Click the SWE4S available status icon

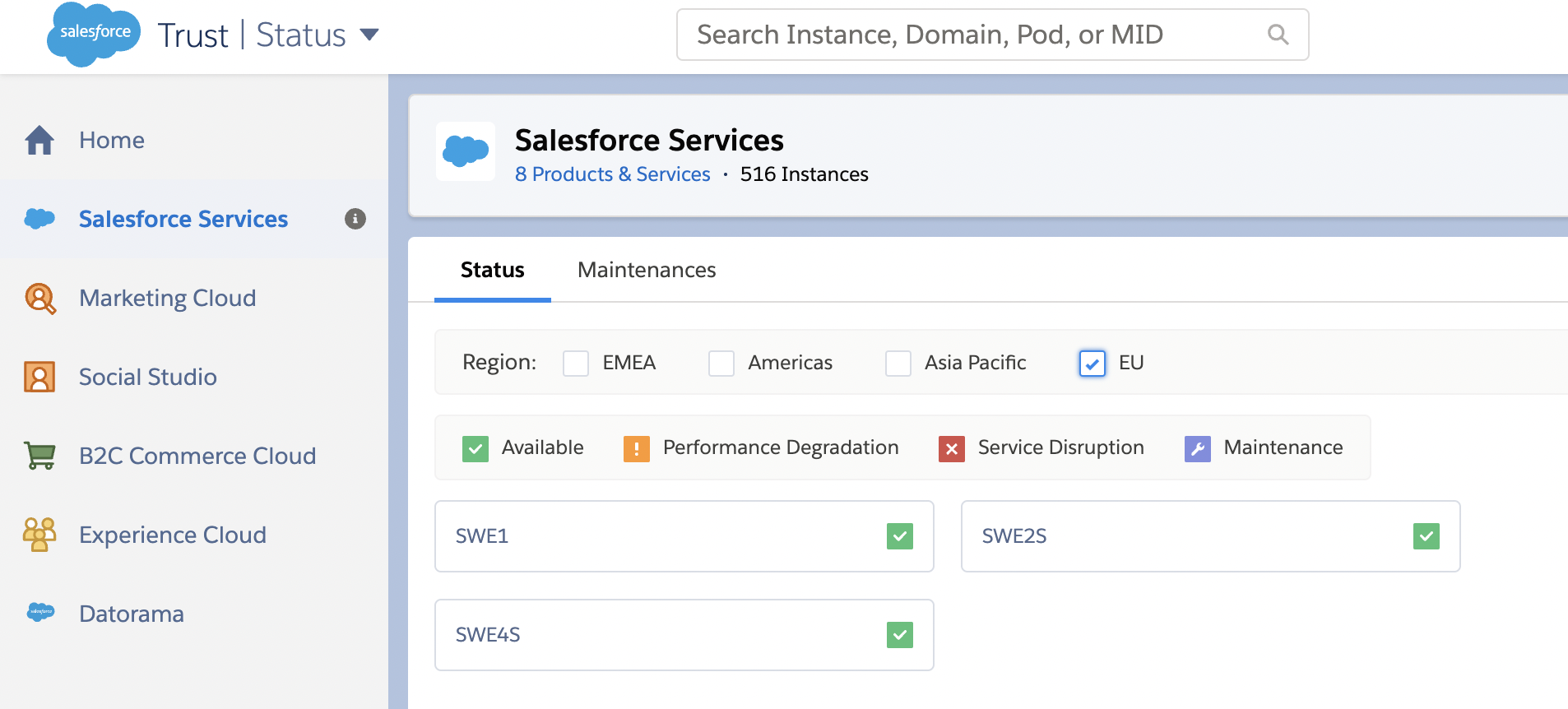click(900, 635)
